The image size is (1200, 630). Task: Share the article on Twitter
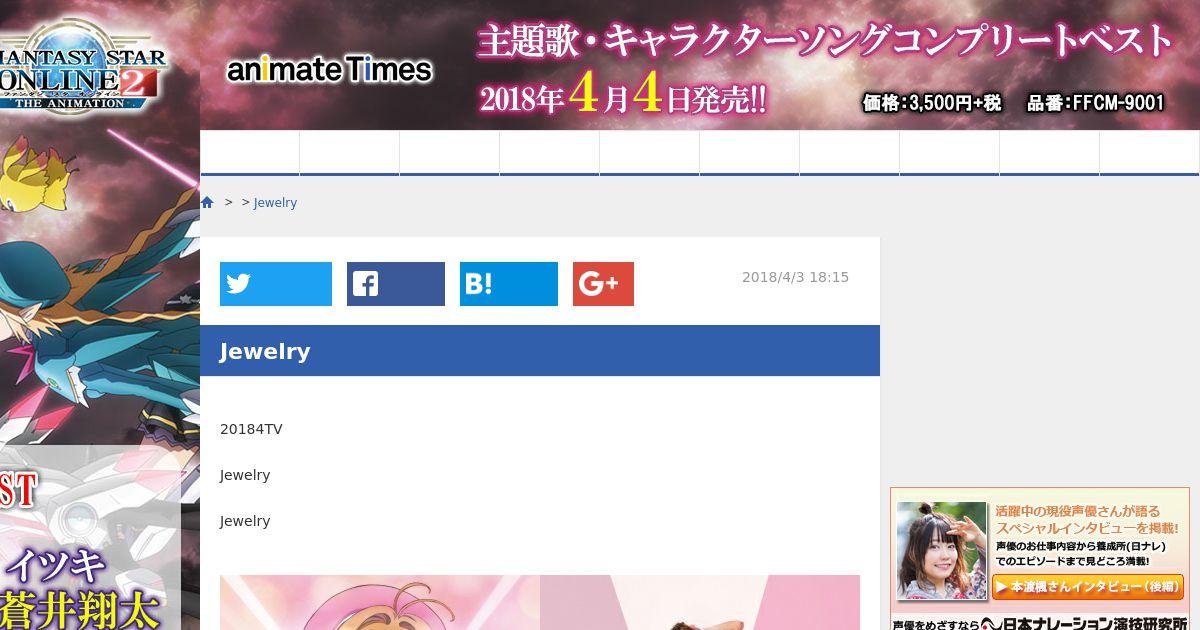click(x=276, y=284)
